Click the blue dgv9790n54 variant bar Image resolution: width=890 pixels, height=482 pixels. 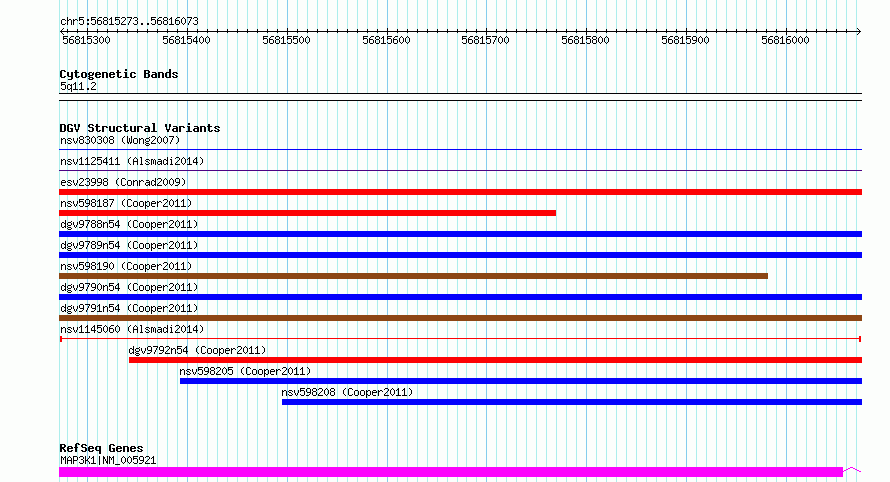pyautogui.click(x=460, y=297)
